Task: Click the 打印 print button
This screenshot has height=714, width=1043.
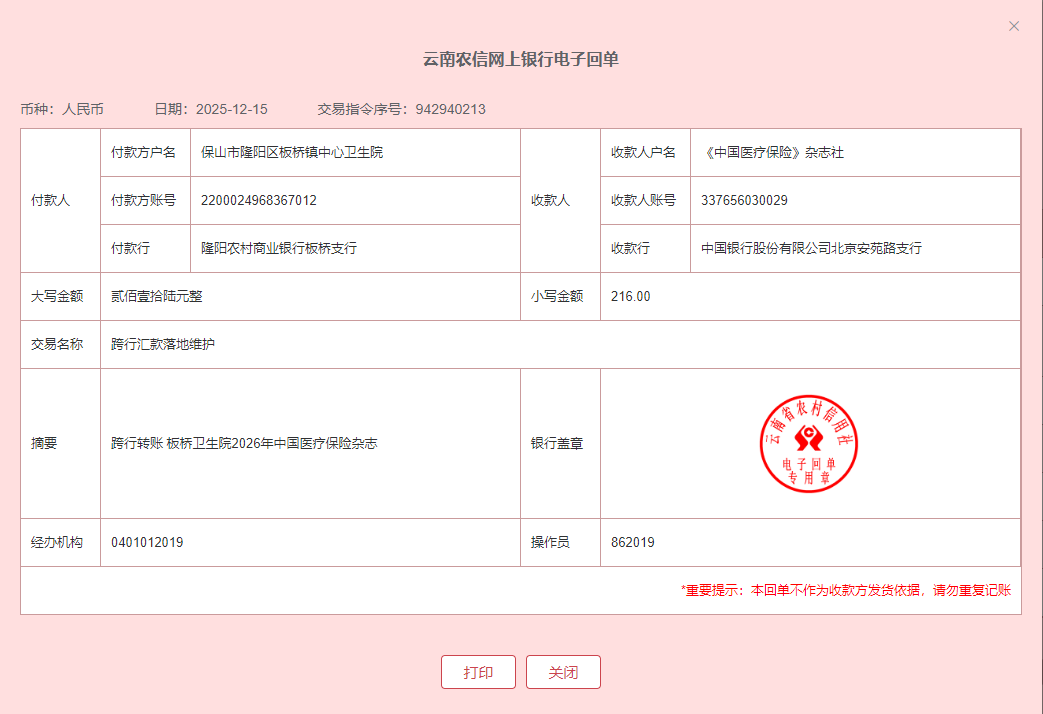Action: [478, 672]
